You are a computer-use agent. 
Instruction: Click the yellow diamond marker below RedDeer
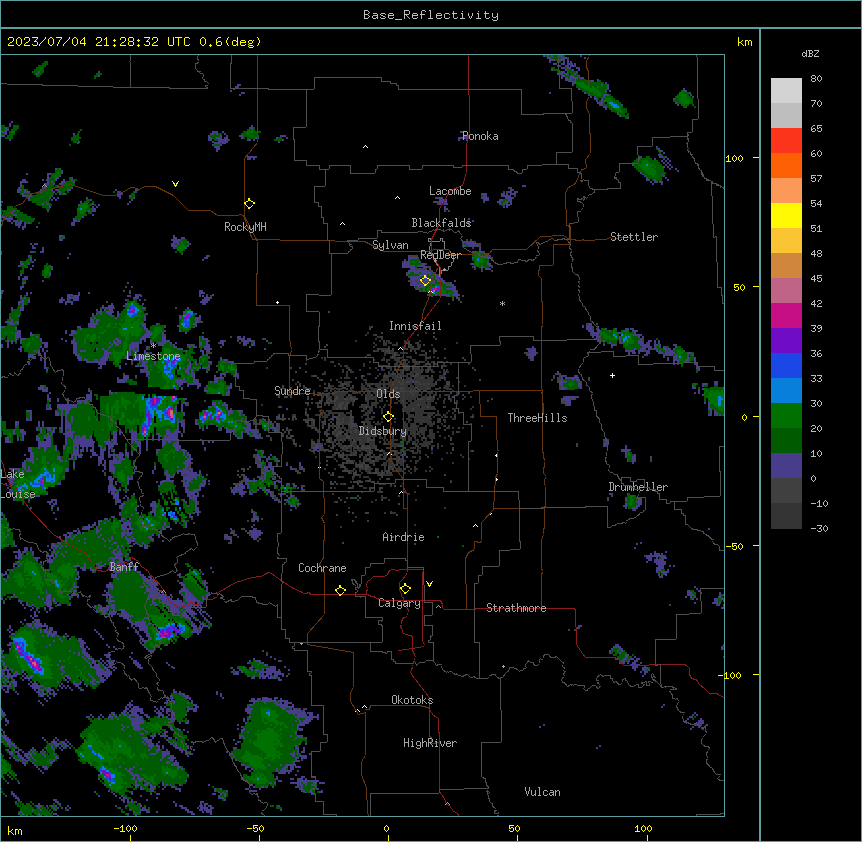click(425, 281)
